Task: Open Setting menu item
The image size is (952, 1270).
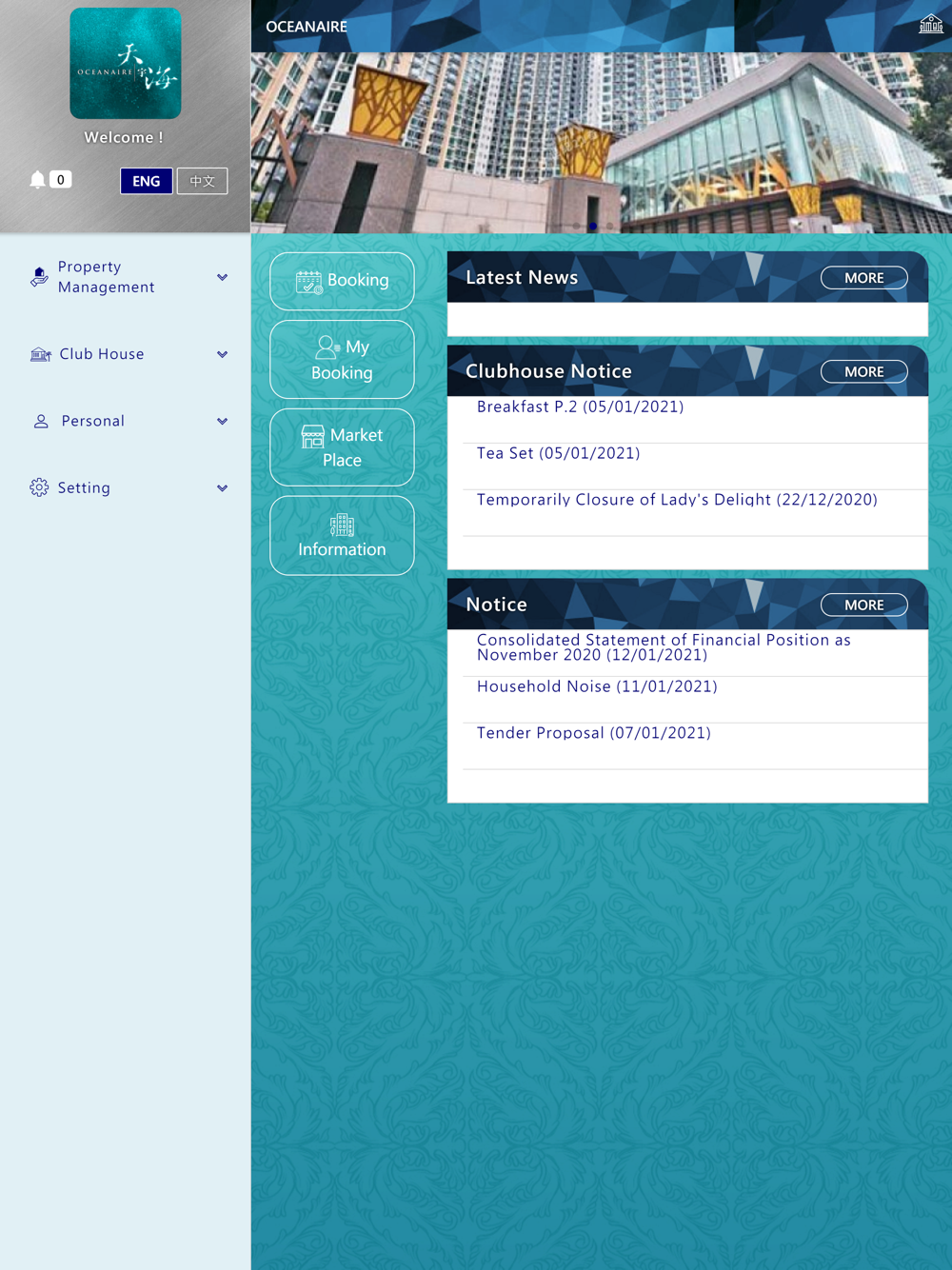Action: (x=126, y=487)
